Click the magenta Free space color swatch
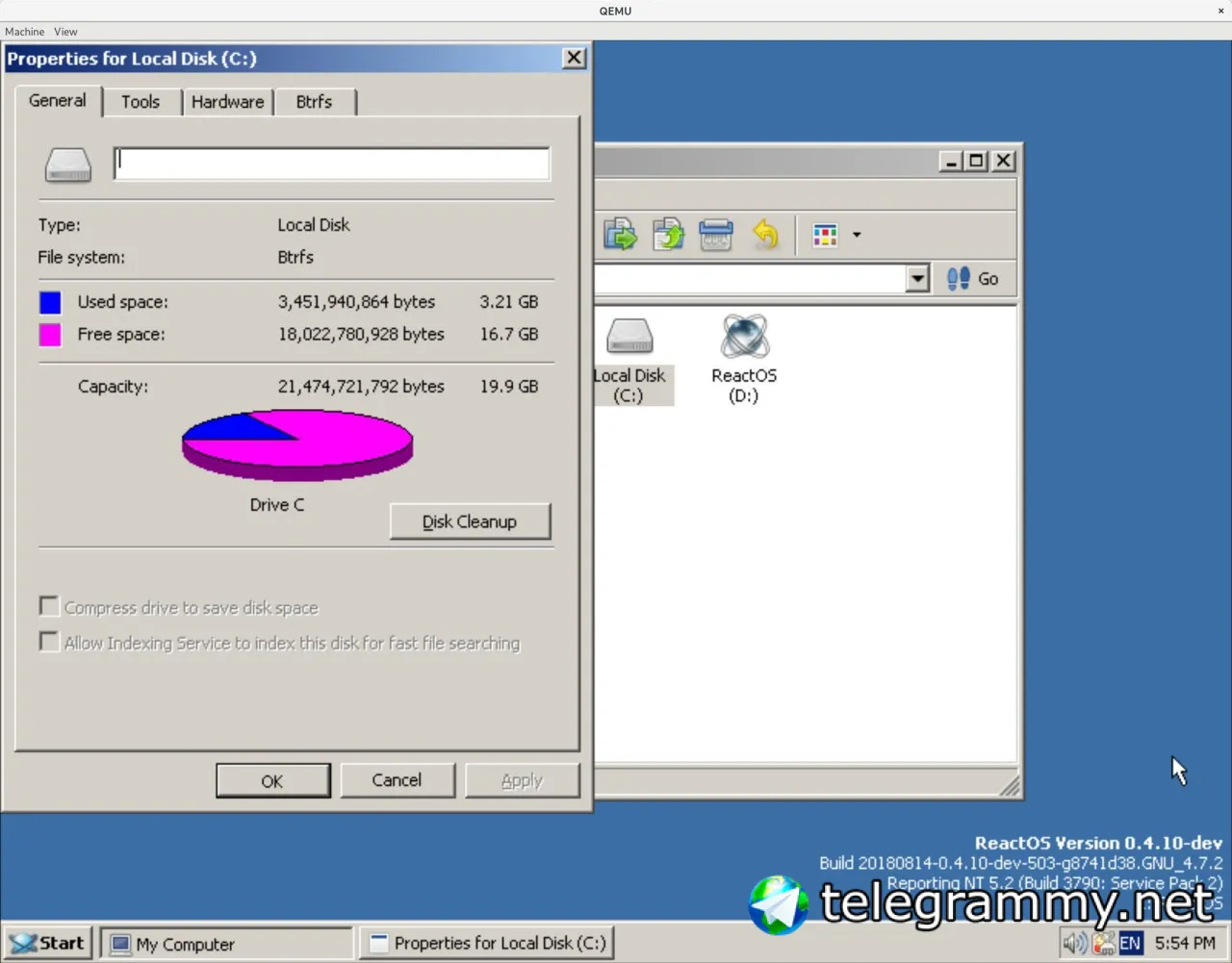 click(50, 335)
